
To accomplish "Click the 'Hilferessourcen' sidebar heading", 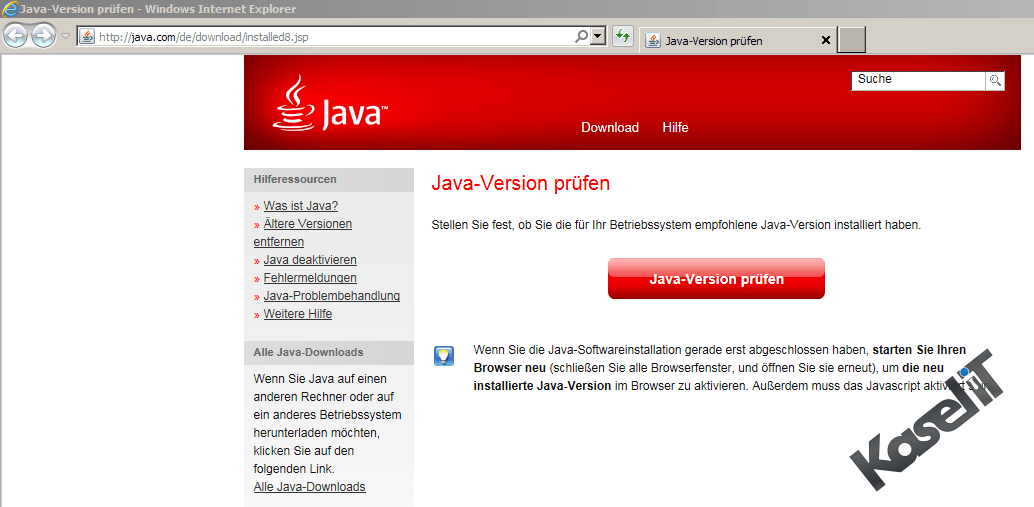I will point(295,179).
